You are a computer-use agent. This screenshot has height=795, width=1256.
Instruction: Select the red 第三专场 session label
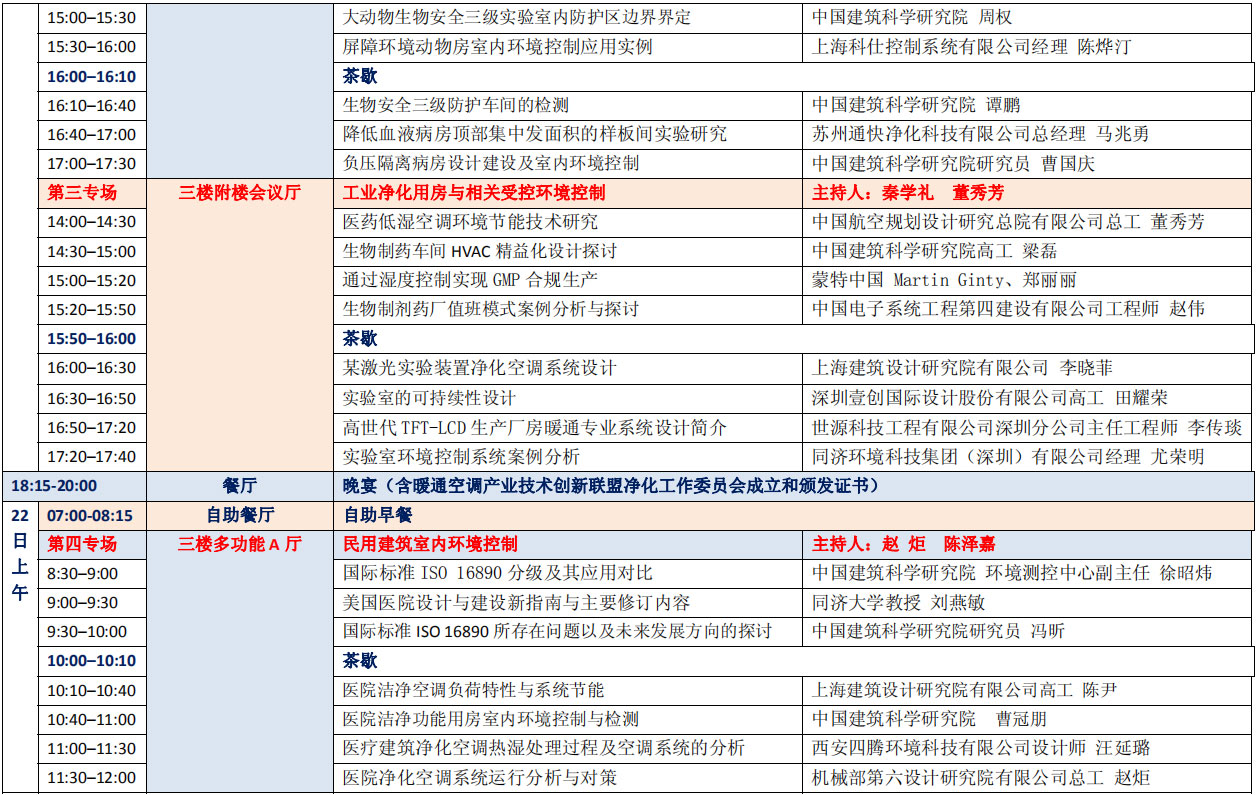[x=82, y=192]
